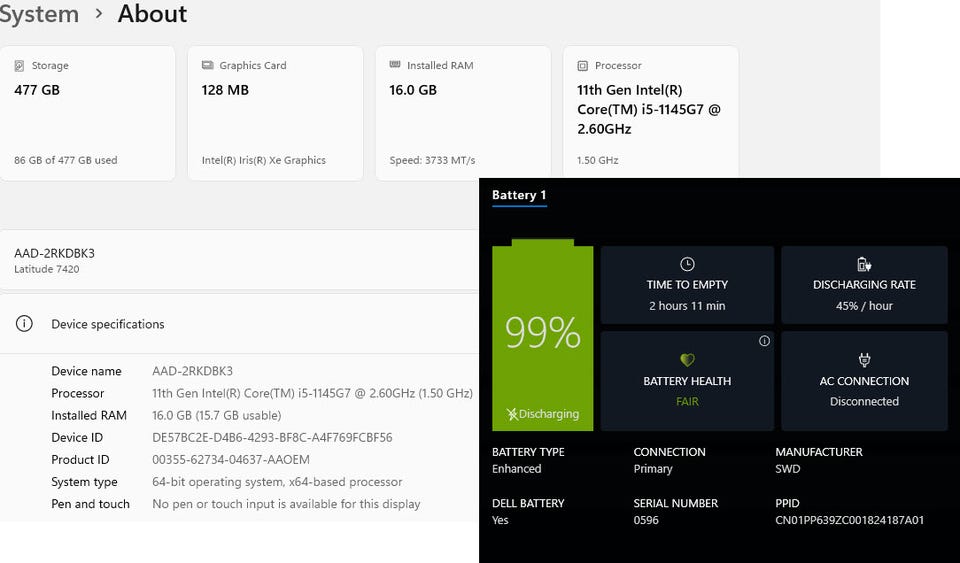Screen dimensions: 960x563
Task: Click the green 99% battery level indicator
Action: pos(543,333)
